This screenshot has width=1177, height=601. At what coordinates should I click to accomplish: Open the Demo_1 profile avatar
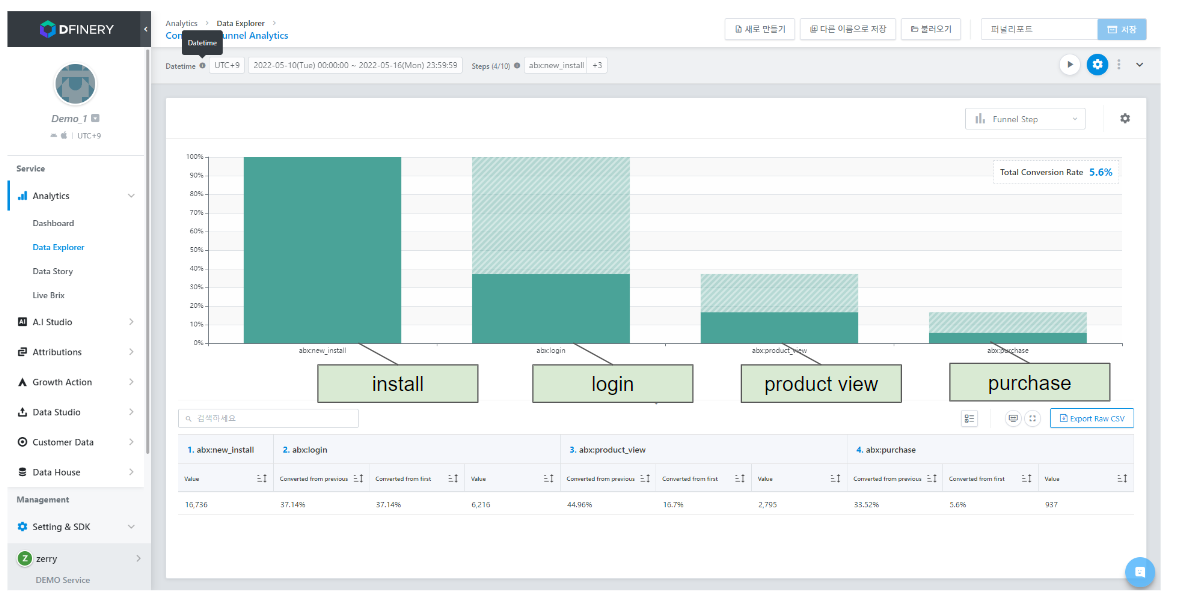coord(75,85)
